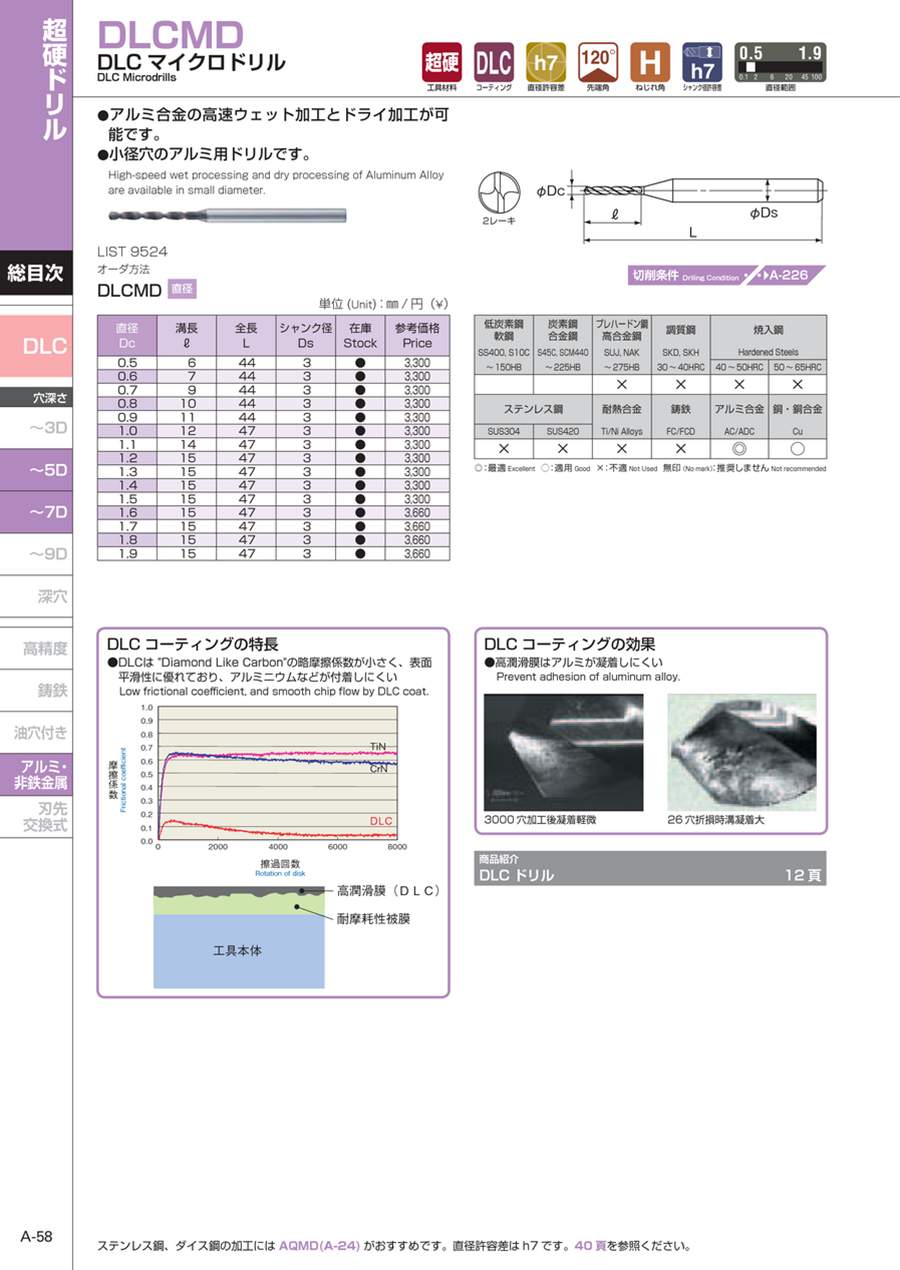
Task: Click the ◎ rating under アルミ合金
Action: [x=739, y=448]
